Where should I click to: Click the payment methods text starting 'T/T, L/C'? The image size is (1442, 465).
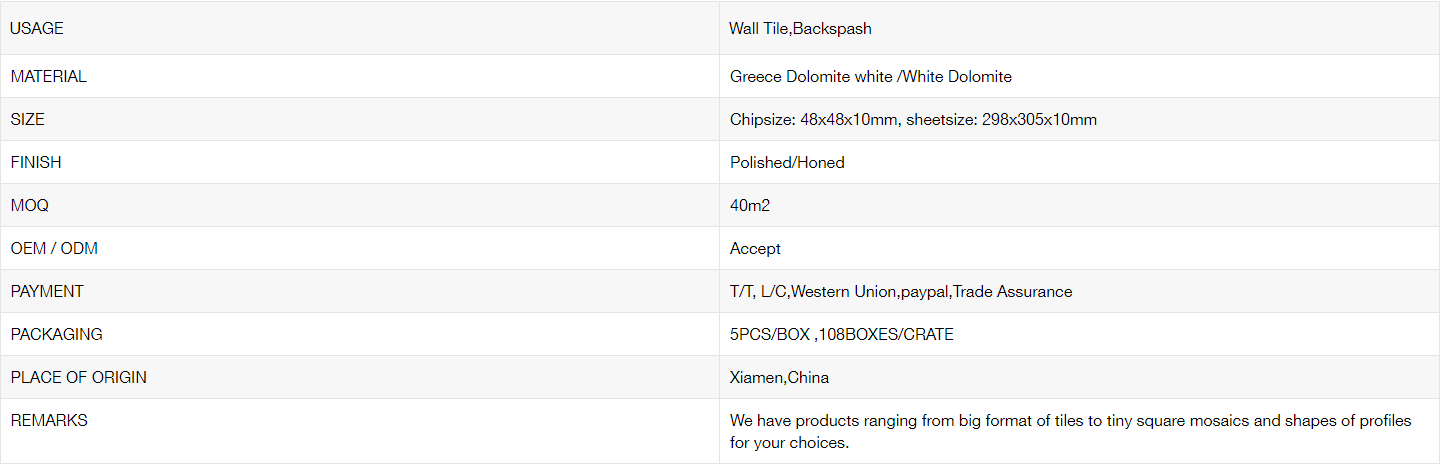pyautogui.click(x=900, y=292)
